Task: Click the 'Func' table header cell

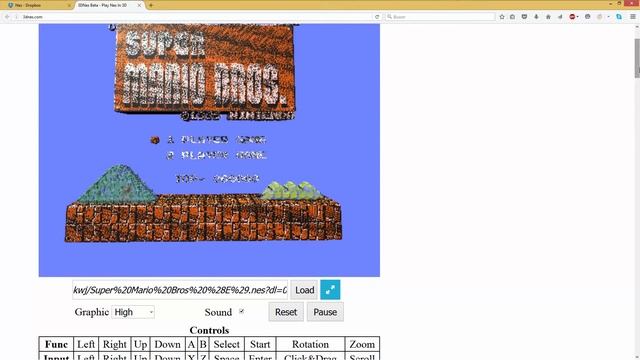Action: pos(56,344)
